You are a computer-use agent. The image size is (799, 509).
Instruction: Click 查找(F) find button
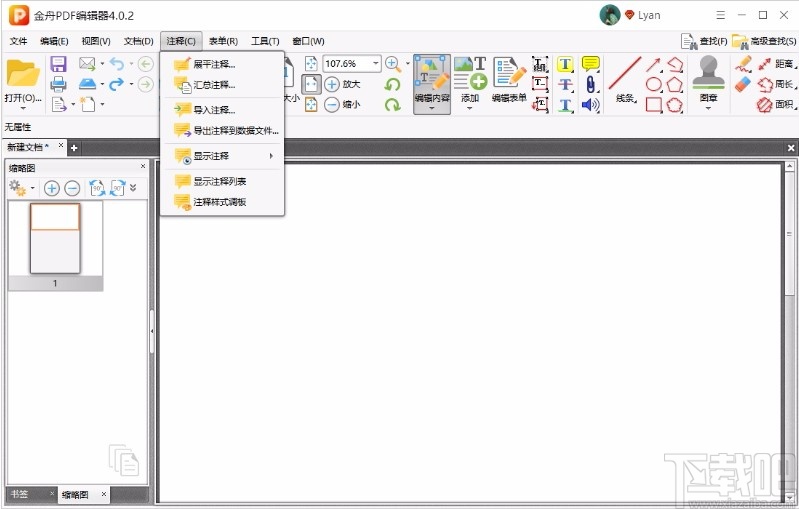click(x=704, y=41)
